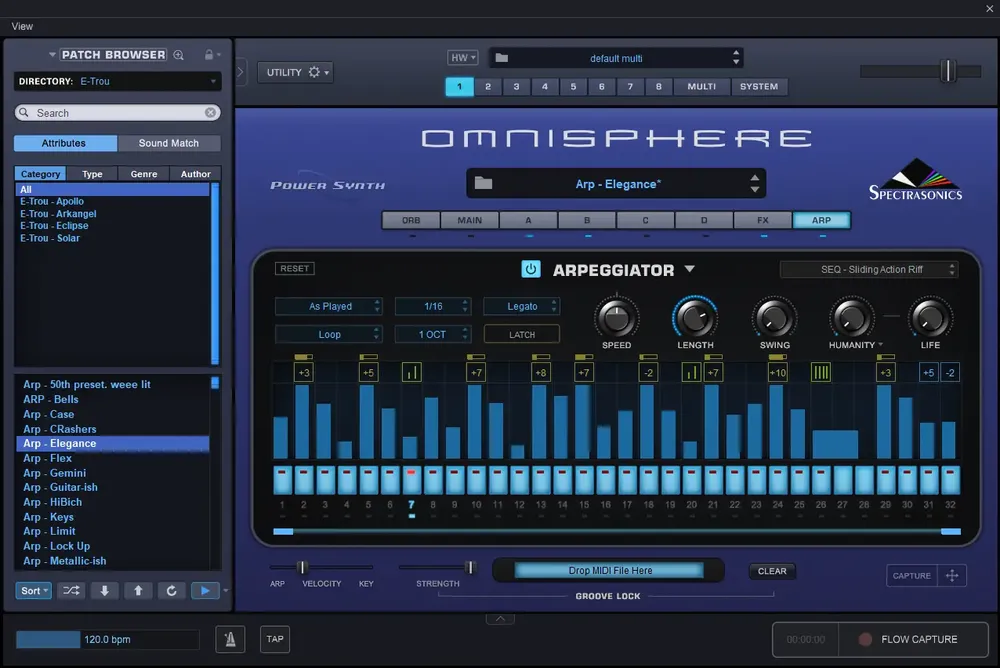Screen dimensions: 1000x668
Task: Switch to the MAIN tab
Action: coord(469,220)
